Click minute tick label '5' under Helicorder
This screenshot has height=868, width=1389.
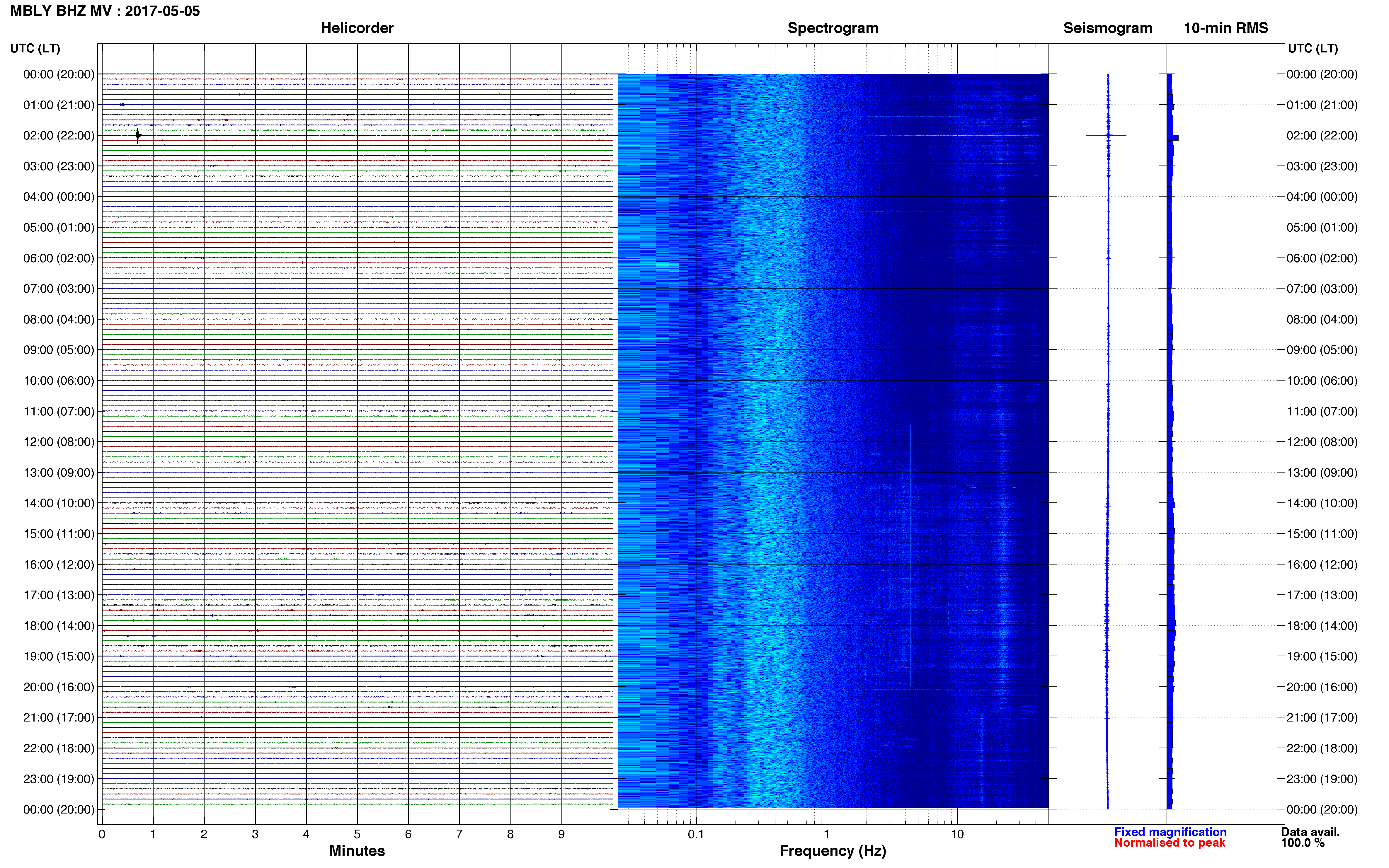click(x=357, y=834)
